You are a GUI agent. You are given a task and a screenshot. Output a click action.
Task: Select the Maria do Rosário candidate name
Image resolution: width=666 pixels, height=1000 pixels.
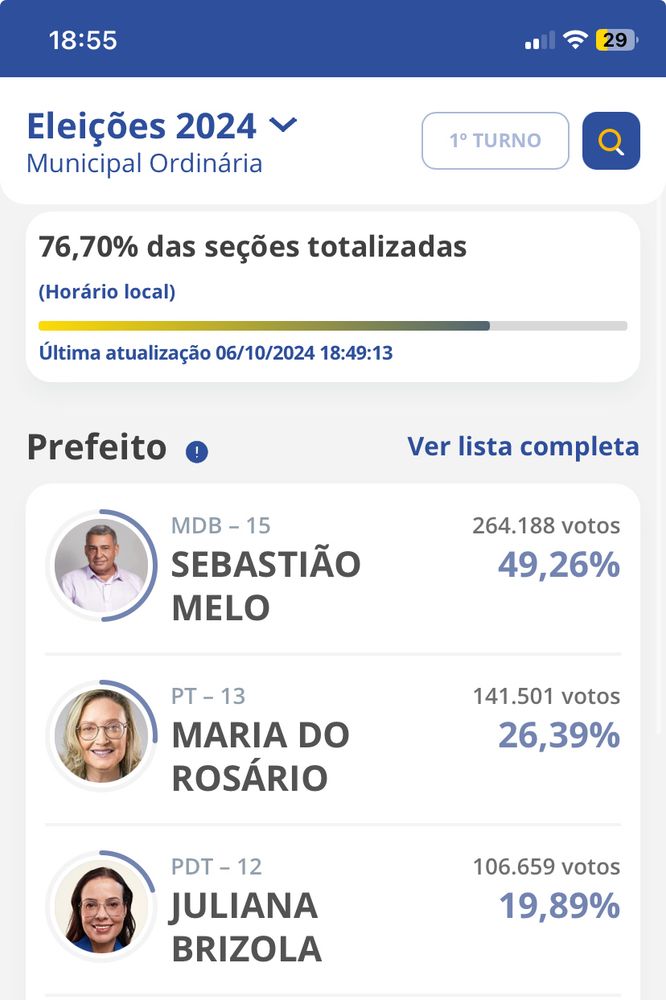260,756
